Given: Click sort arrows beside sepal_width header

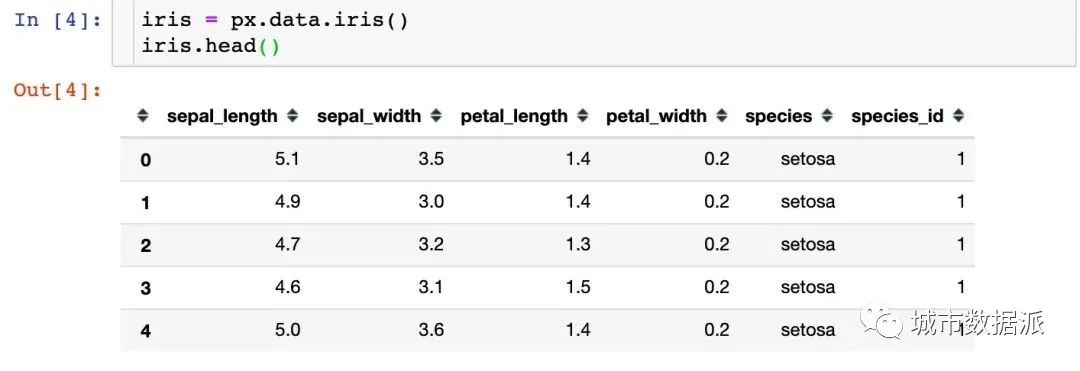Looking at the screenshot, I should 435,116.
